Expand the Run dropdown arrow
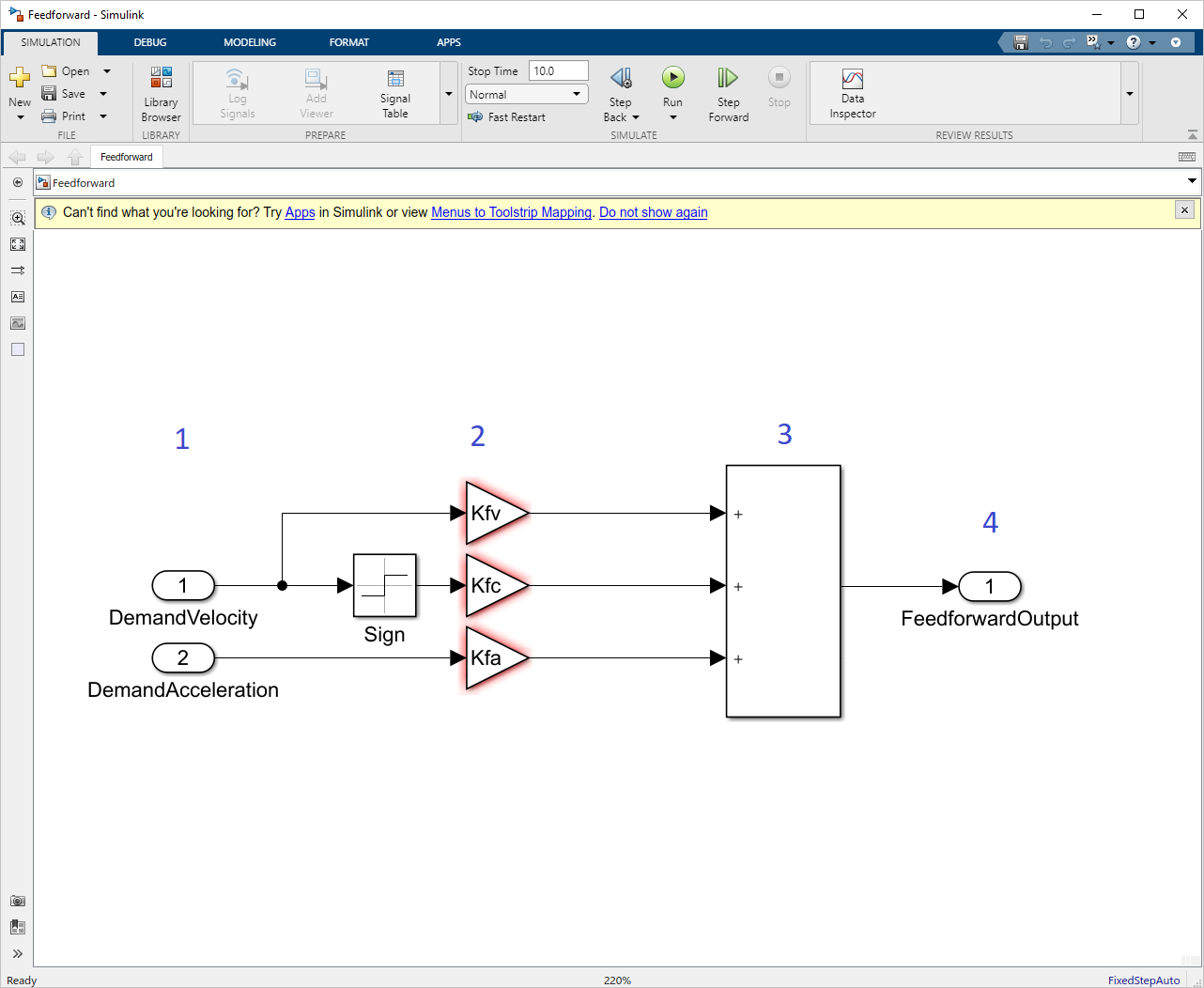 (x=673, y=117)
